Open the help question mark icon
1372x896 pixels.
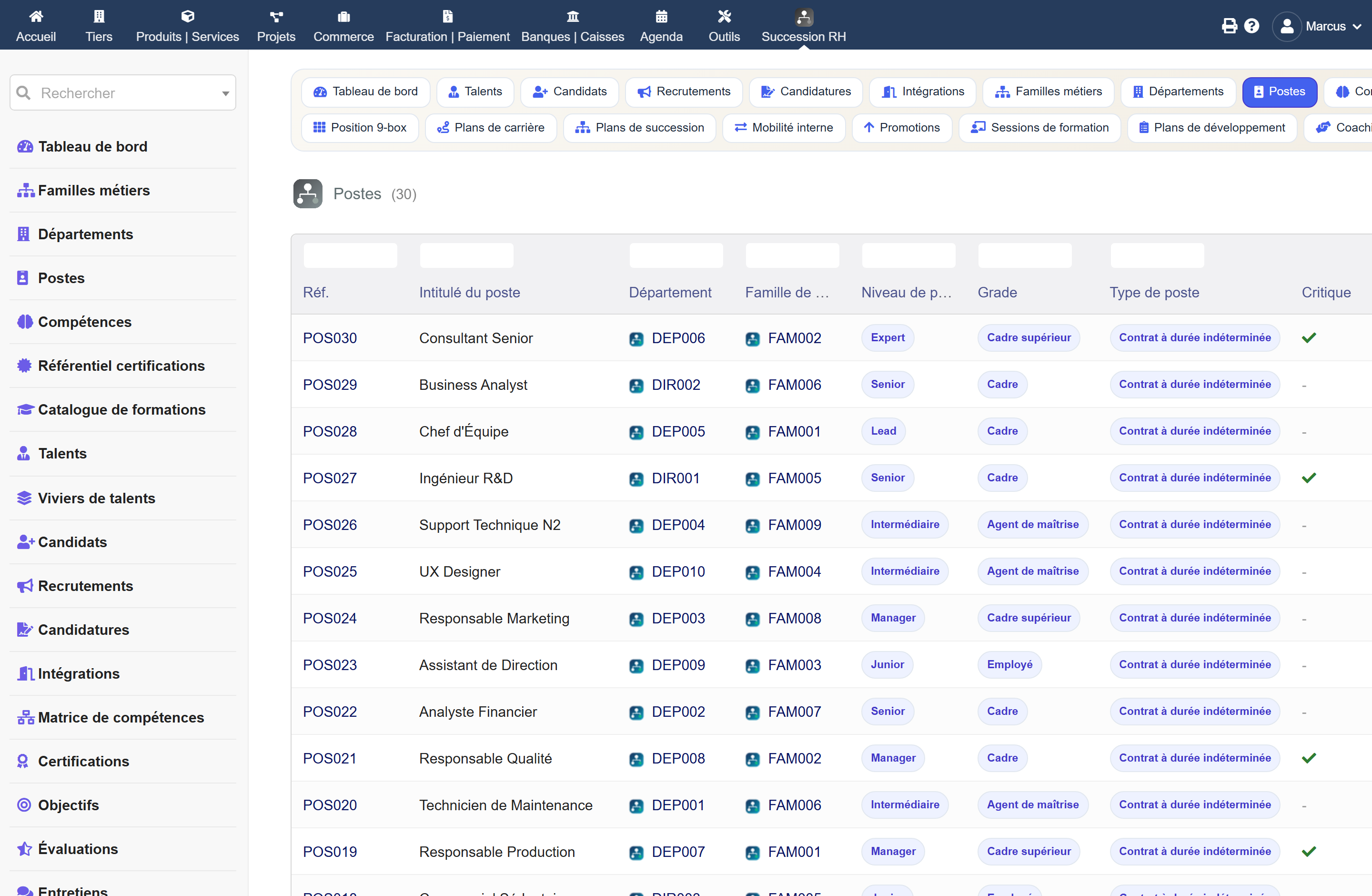click(x=1251, y=26)
